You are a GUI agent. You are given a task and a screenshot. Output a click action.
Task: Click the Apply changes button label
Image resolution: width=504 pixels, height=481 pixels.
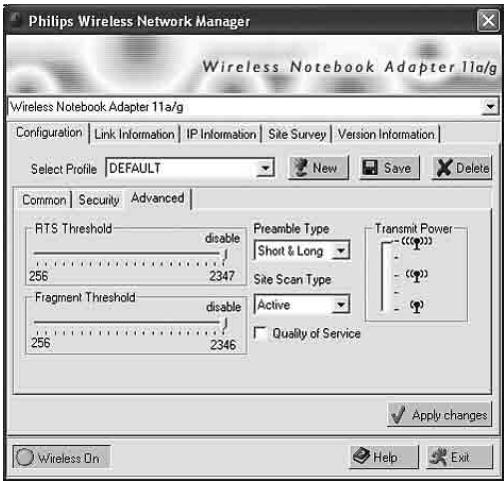point(450,415)
